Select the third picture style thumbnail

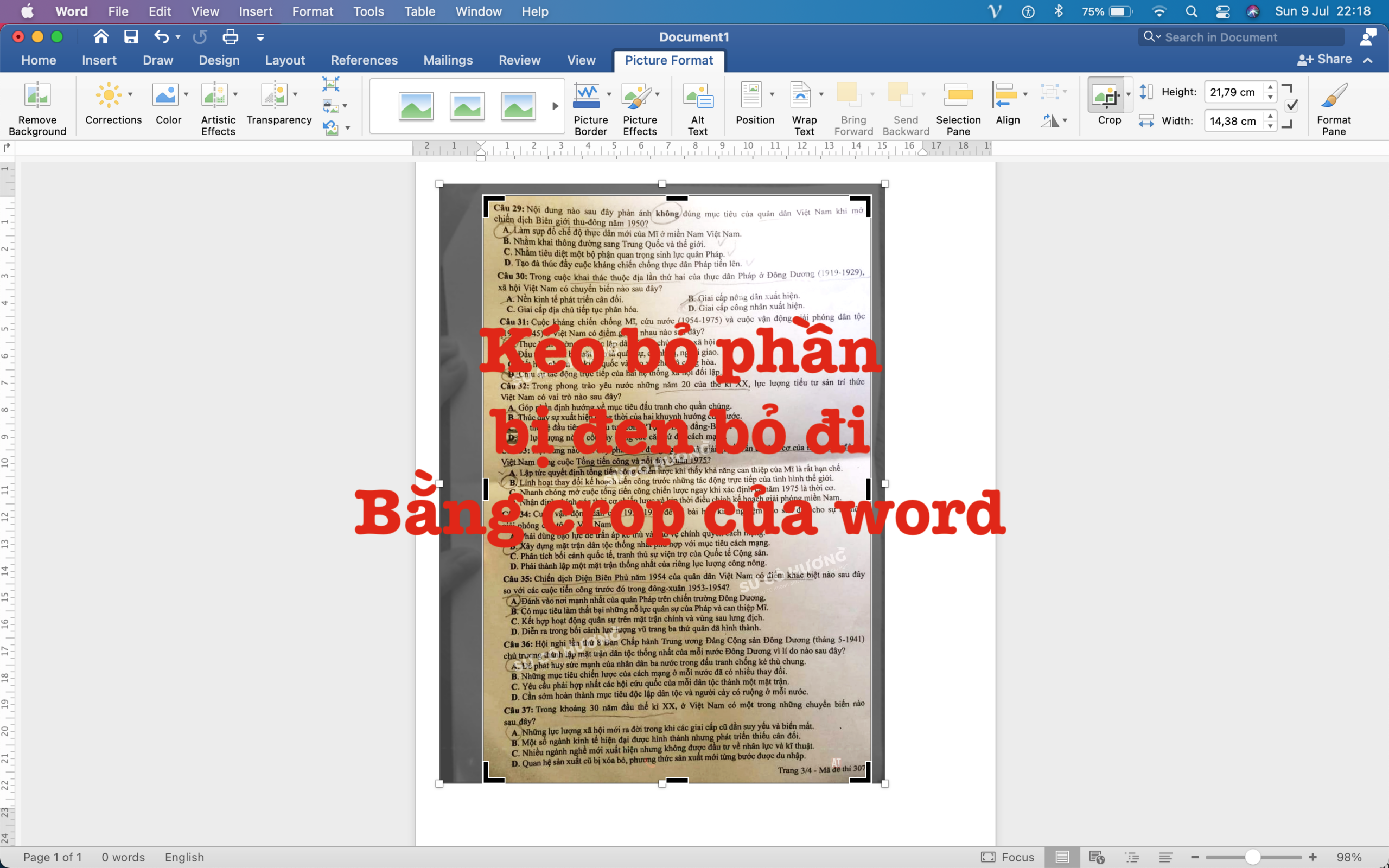point(518,106)
